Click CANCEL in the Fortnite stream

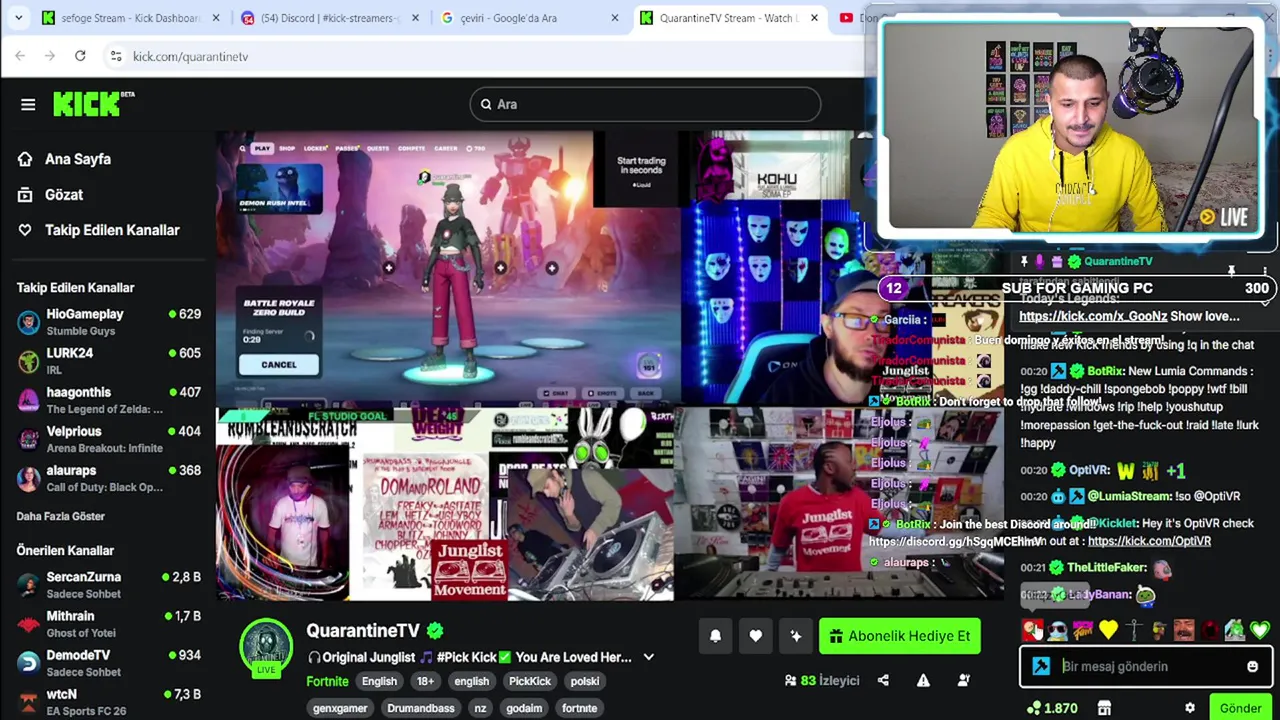click(x=278, y=364)
